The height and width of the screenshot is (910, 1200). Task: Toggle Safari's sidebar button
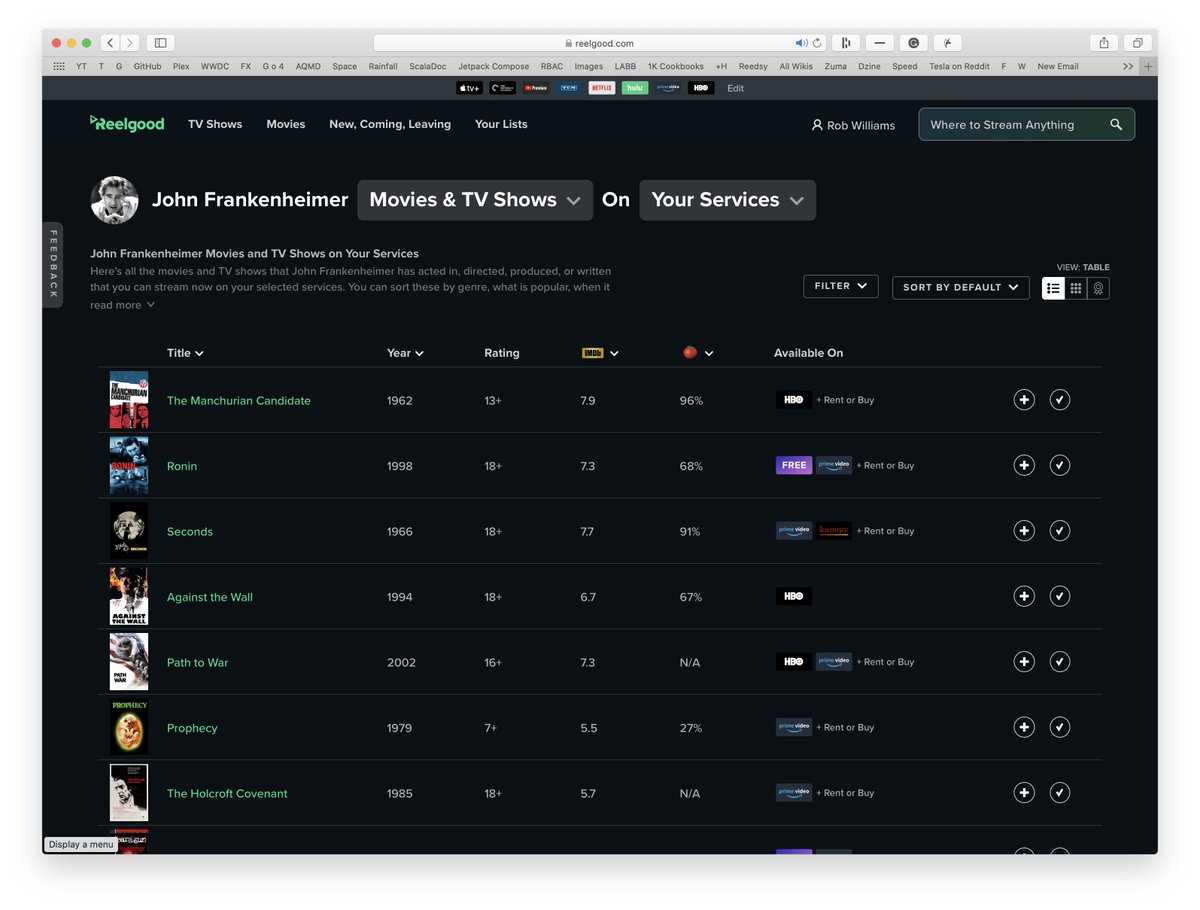coord(160,43)
